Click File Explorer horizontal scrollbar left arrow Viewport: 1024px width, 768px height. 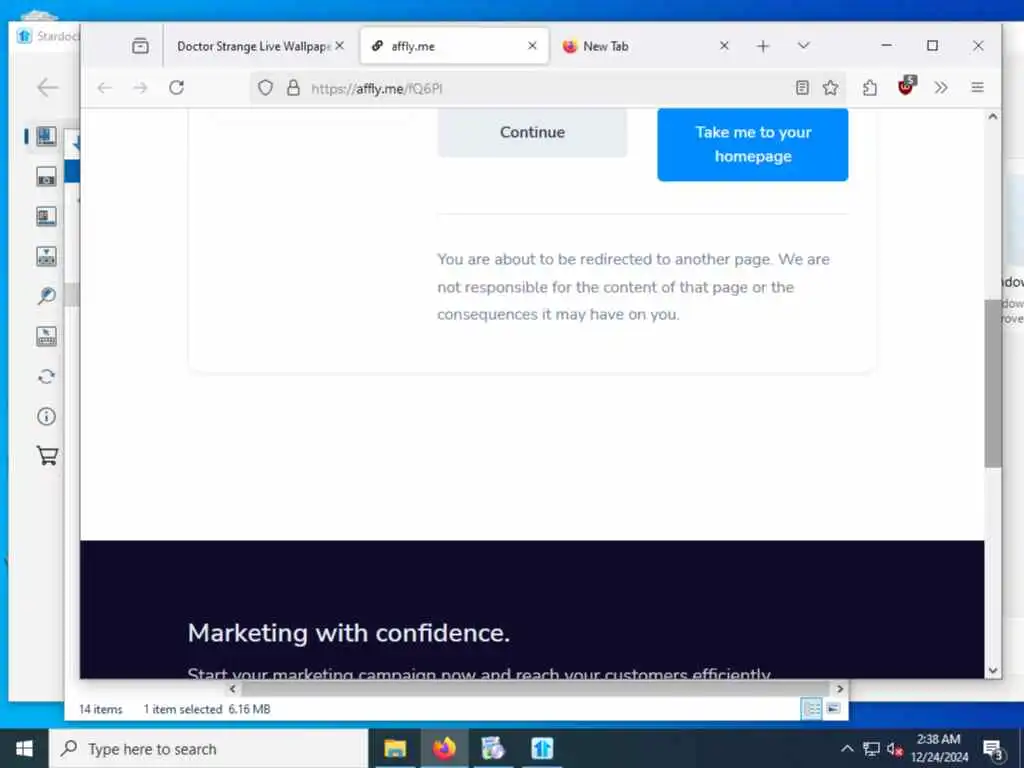232,688
